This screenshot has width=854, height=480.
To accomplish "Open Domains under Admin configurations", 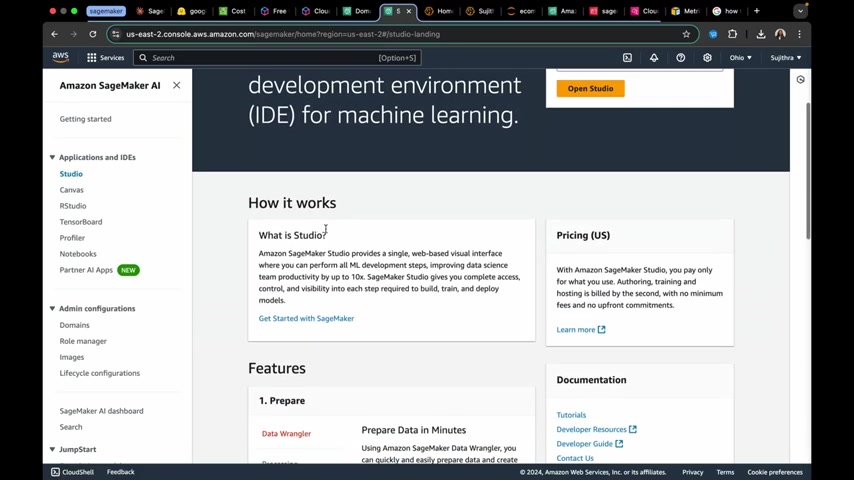I will coord(75,325).
